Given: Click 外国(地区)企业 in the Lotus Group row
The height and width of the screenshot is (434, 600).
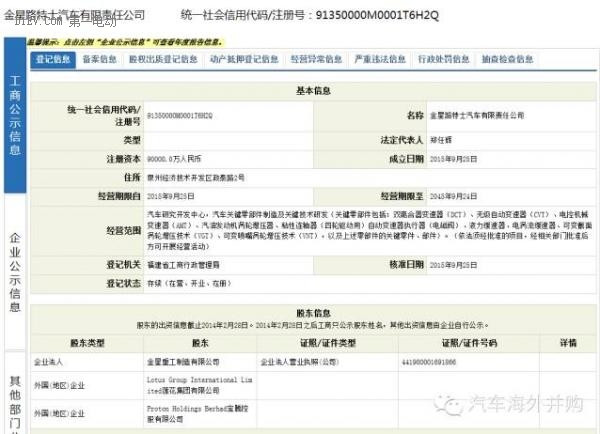Looking at the screenshot, I should pyautogui.click(x=59, y=385).
